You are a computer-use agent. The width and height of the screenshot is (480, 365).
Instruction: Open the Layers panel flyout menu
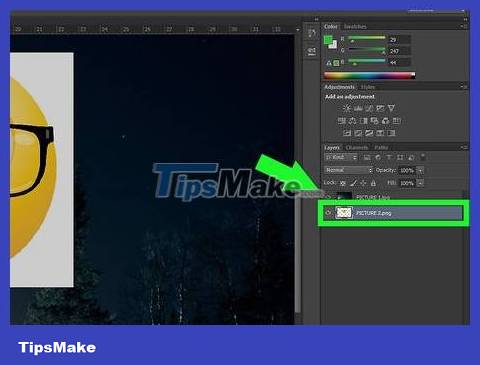tap(464, 147)
